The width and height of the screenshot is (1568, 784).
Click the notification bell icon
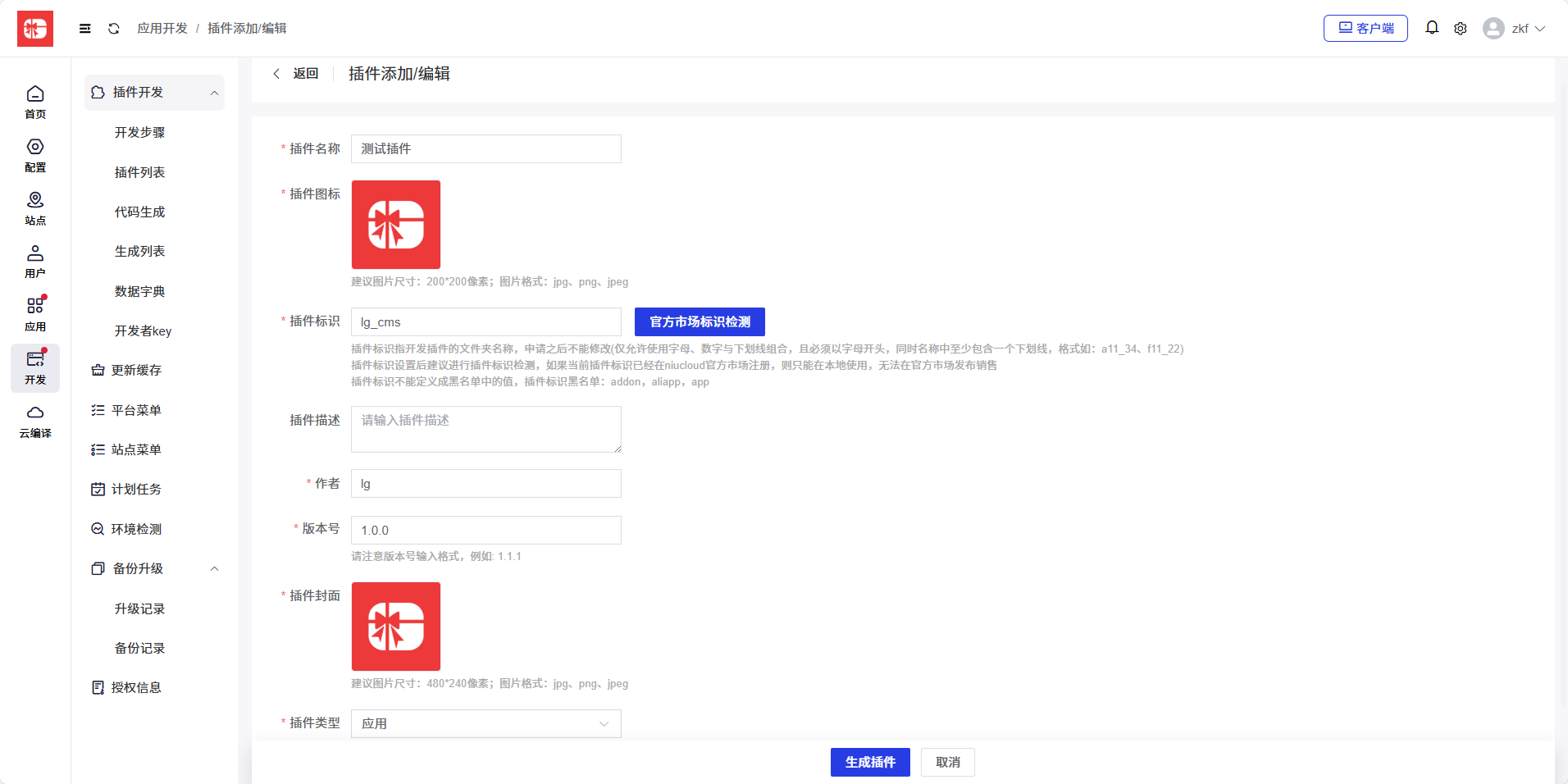[1432, 28]
